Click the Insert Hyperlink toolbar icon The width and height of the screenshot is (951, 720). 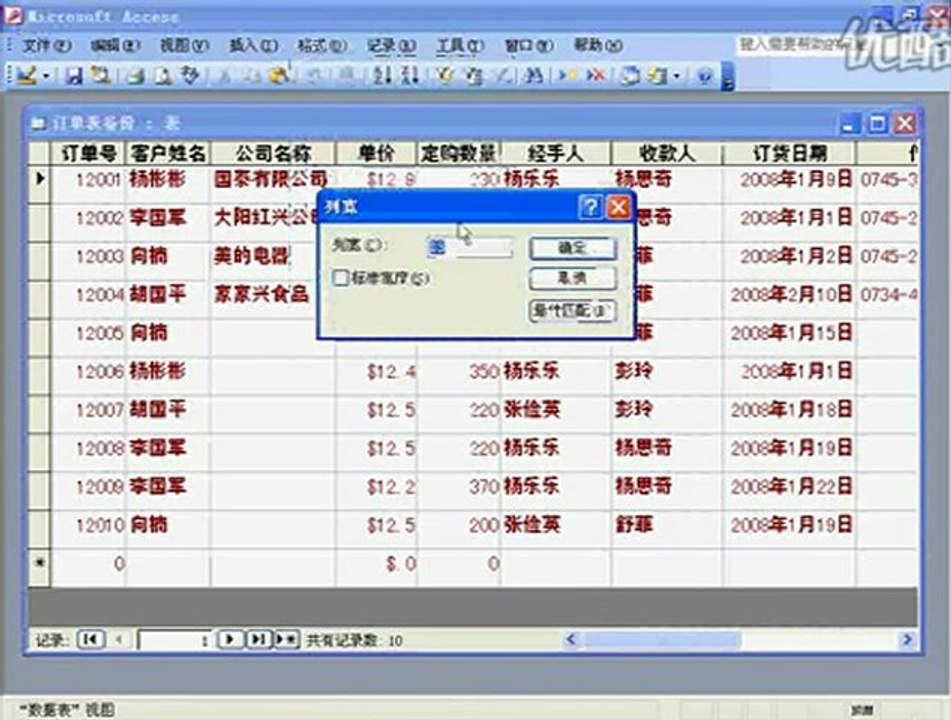coord(346,76)
